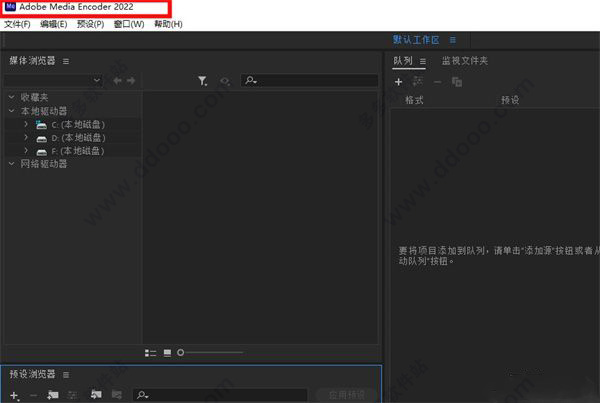Go forward in media browser
Screen dimensions: 600x403
(131, 81)
